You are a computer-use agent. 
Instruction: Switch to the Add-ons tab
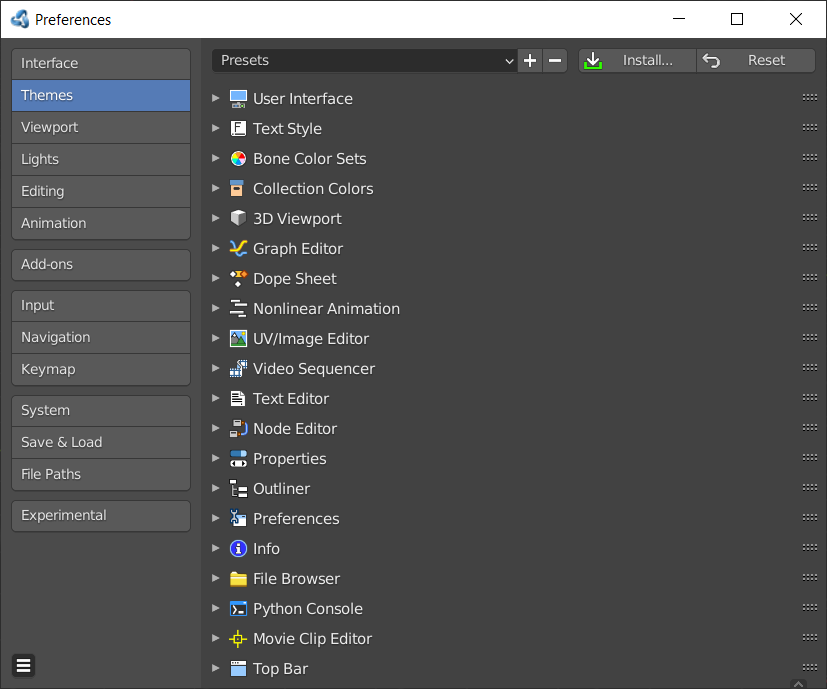(101, 264)
